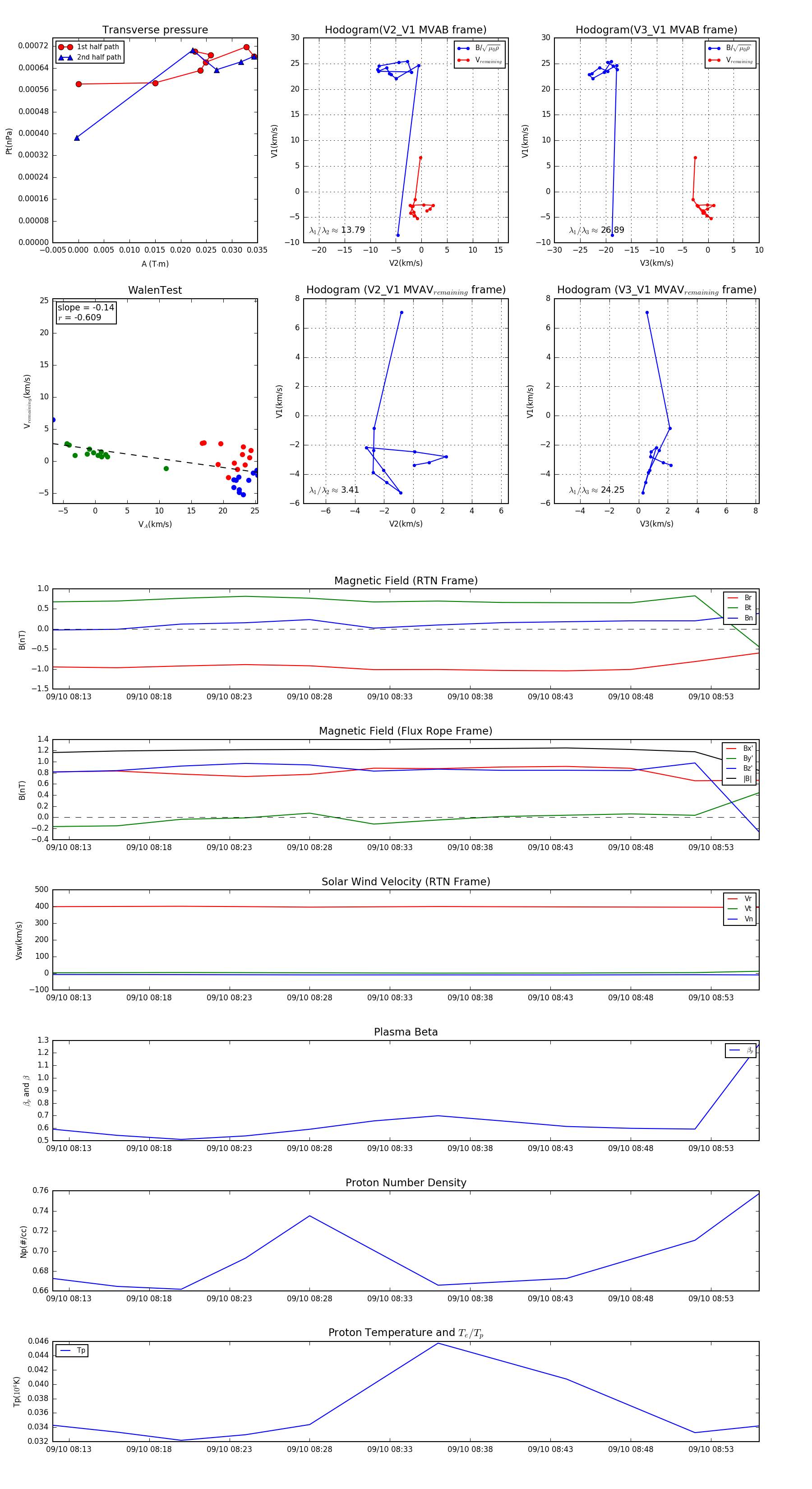
Task: Click the 'B(nT)' y-axis label of Flux Rope plot
Action: (22, 790)
